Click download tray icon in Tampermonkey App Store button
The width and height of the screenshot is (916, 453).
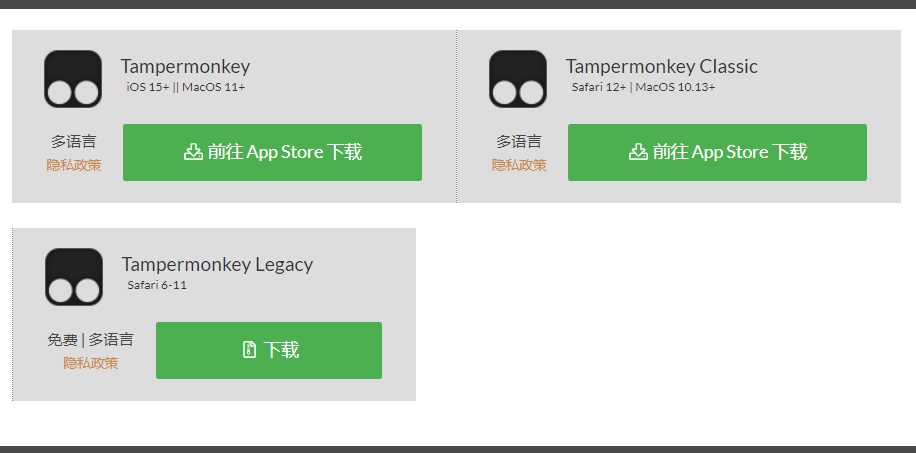[x=193, y=152]
